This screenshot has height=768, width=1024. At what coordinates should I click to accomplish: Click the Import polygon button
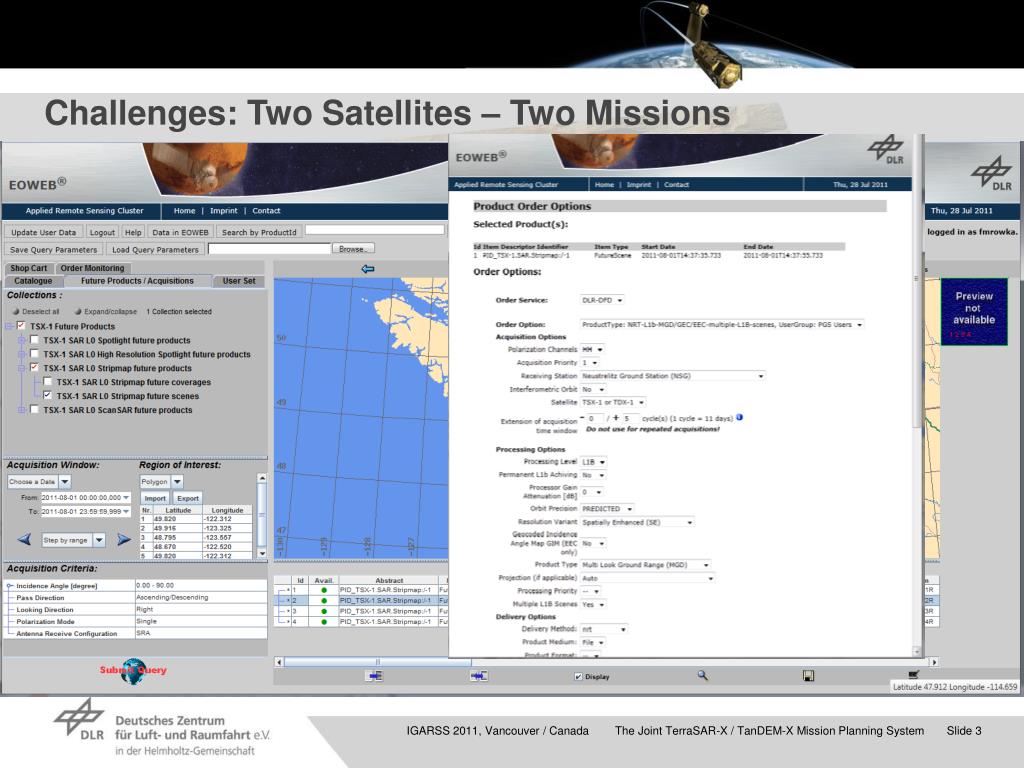coord(155,498)
